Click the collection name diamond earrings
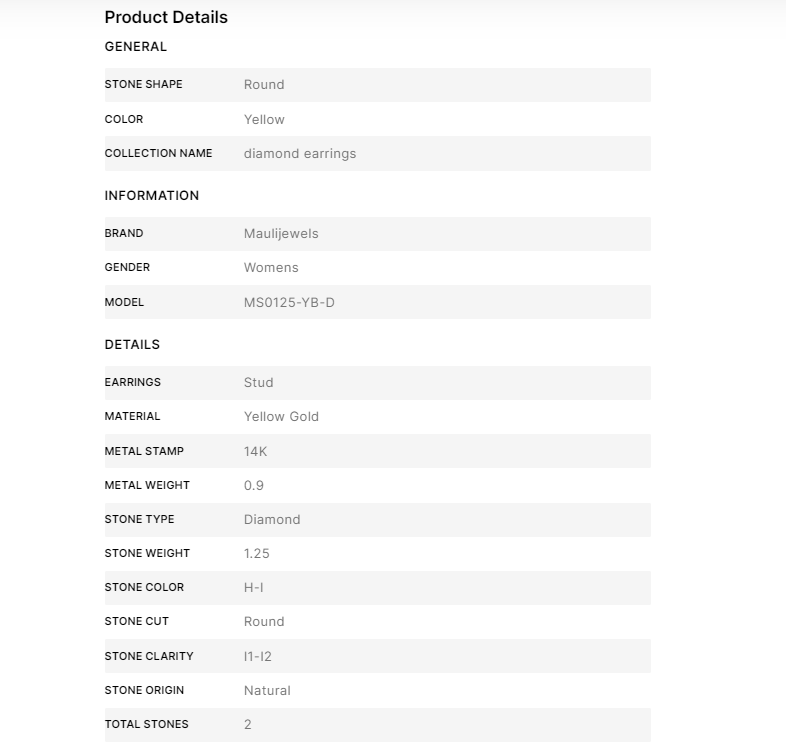786x750 pixels. pyautogui.click(x=300, y=154)
